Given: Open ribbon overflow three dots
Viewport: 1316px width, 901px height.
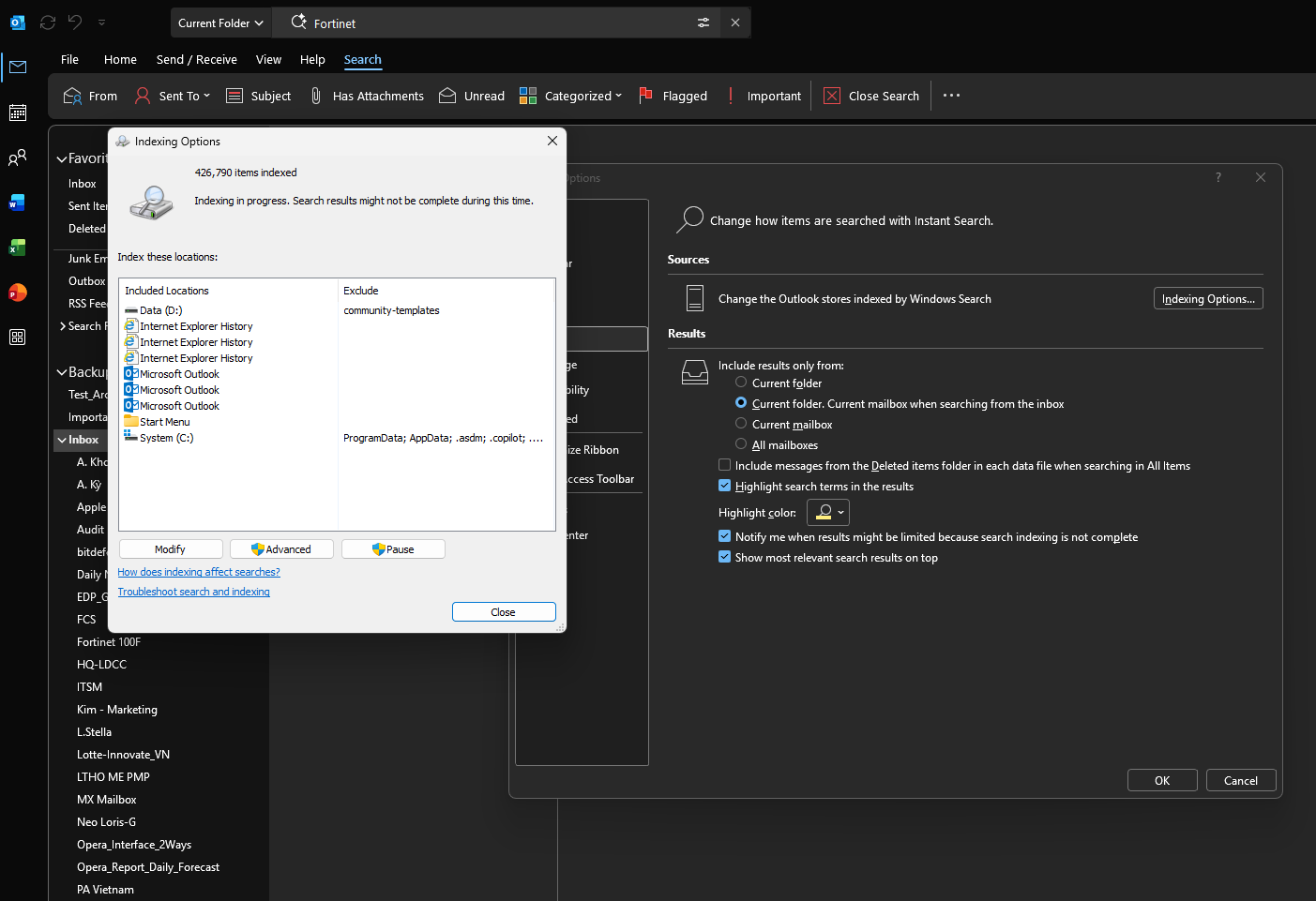Looking at the screenshot, I should pos(951,96).
